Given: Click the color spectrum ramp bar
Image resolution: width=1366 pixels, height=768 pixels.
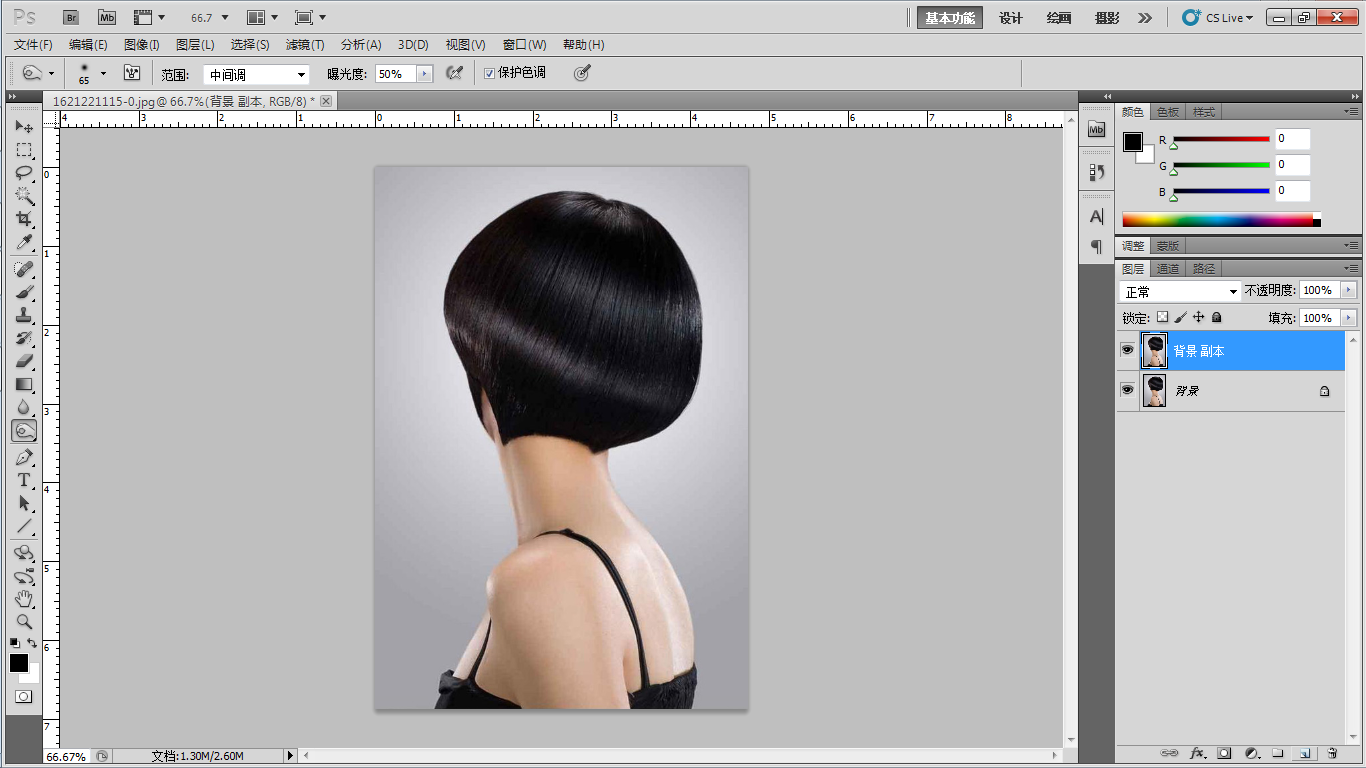Looking at the screenshot, I should pos(1217,220).
